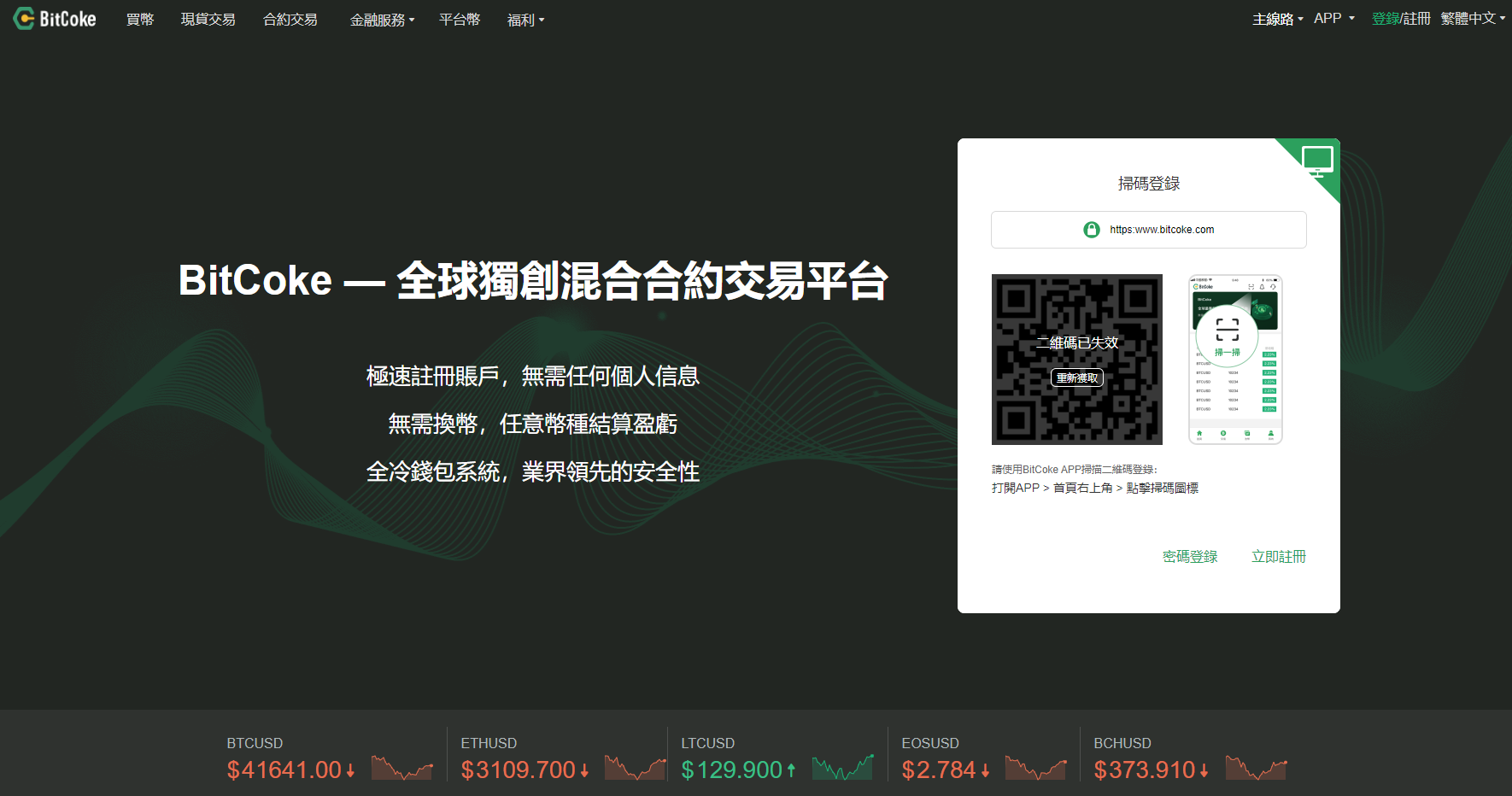Screen dimensions: 1512x796
Task: Click the BCHUSD price $373.910
Action: point(1145,770)
